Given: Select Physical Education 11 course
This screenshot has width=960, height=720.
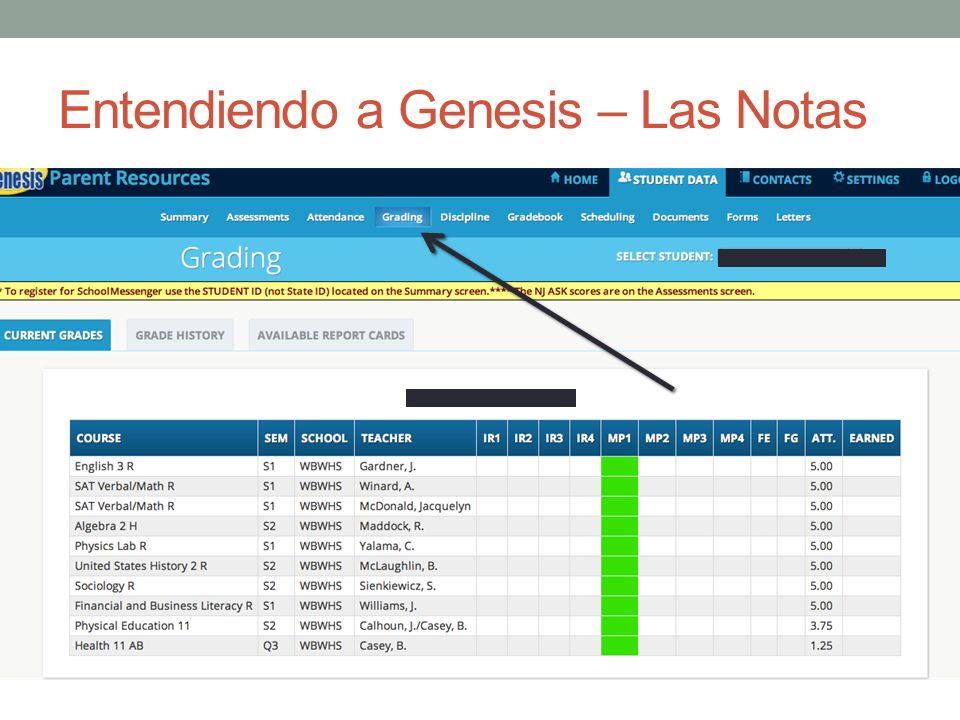Looking at the screenshot, I should (132, 626).
